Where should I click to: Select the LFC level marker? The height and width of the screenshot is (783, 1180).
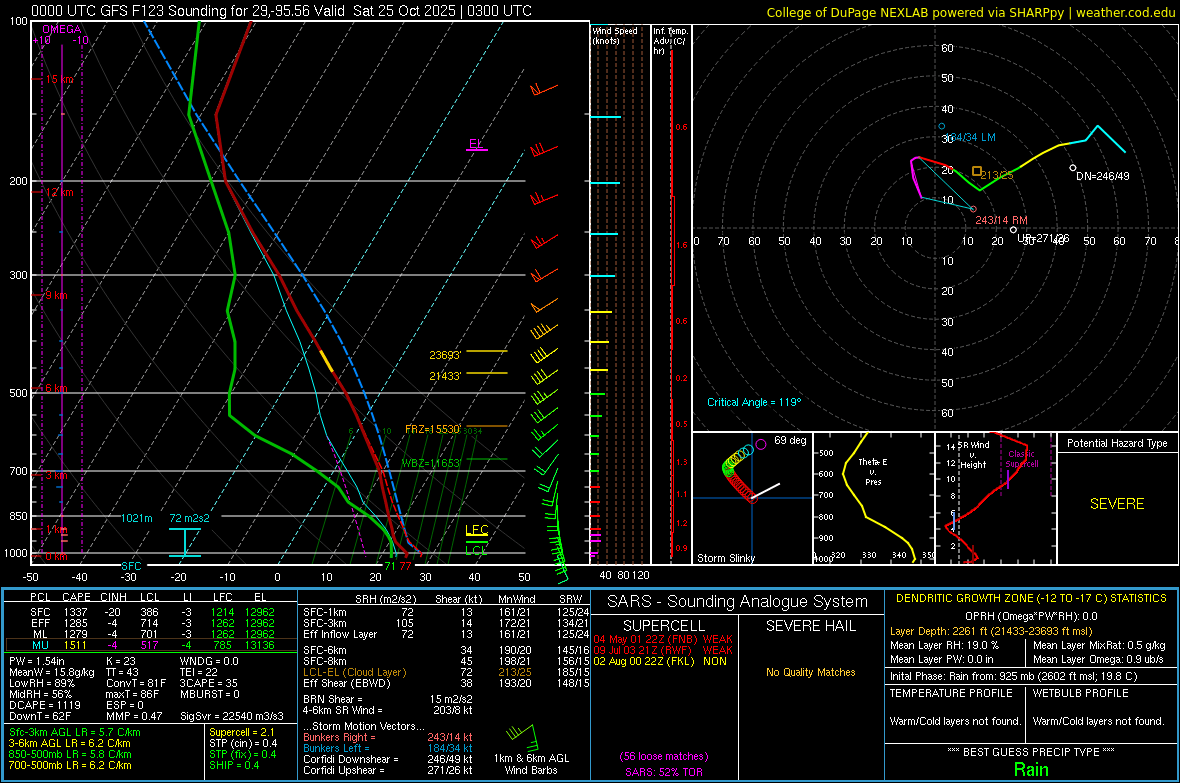coord(476,531)
